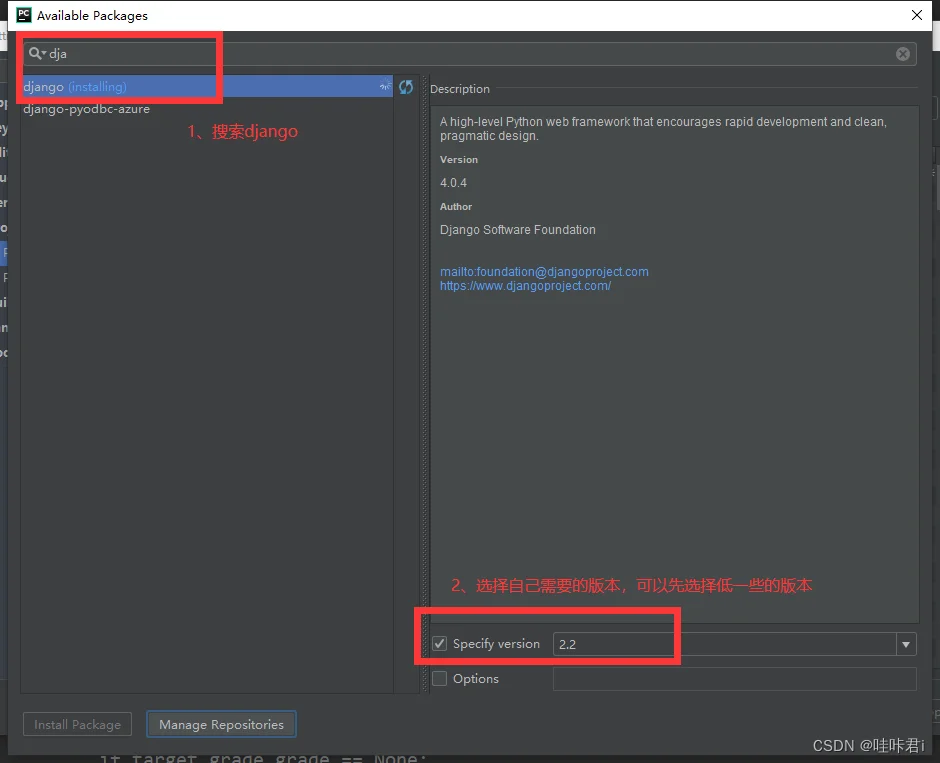The image size is (940, 763).
Task: Click Django Software Foundation author text
Action: [517, 230]
